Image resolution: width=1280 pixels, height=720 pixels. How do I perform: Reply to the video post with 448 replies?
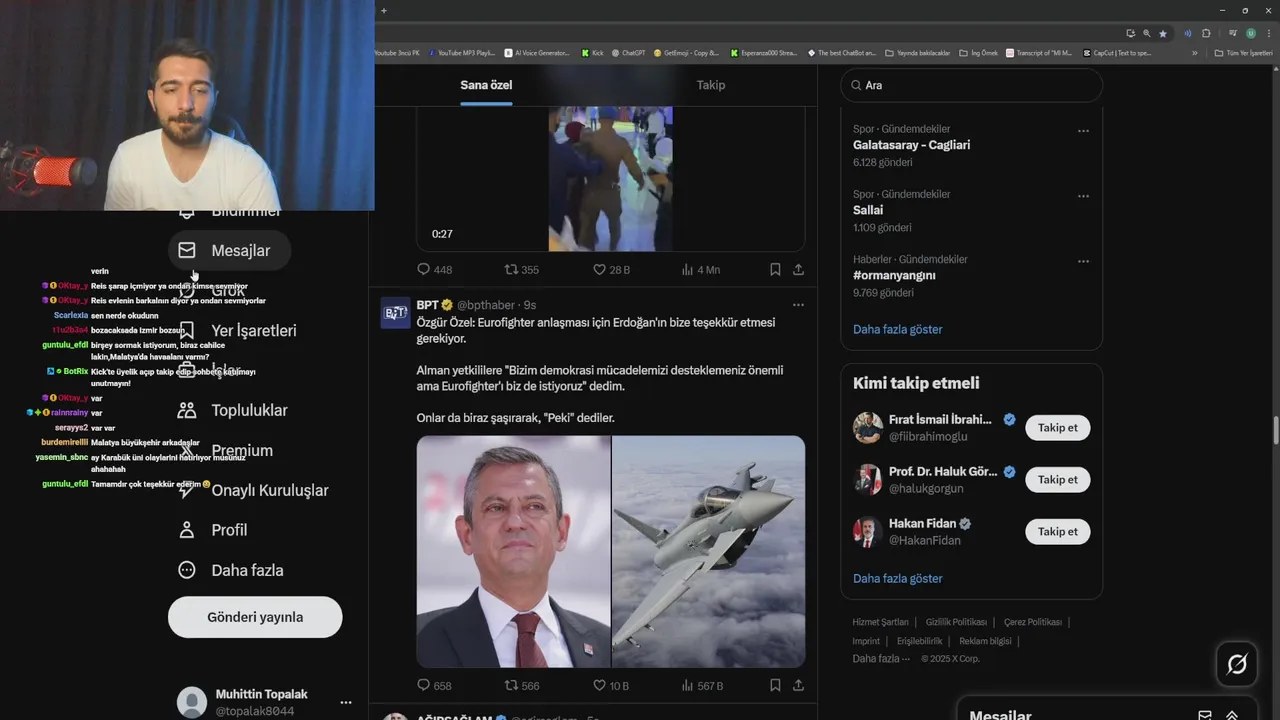[434, 269]
